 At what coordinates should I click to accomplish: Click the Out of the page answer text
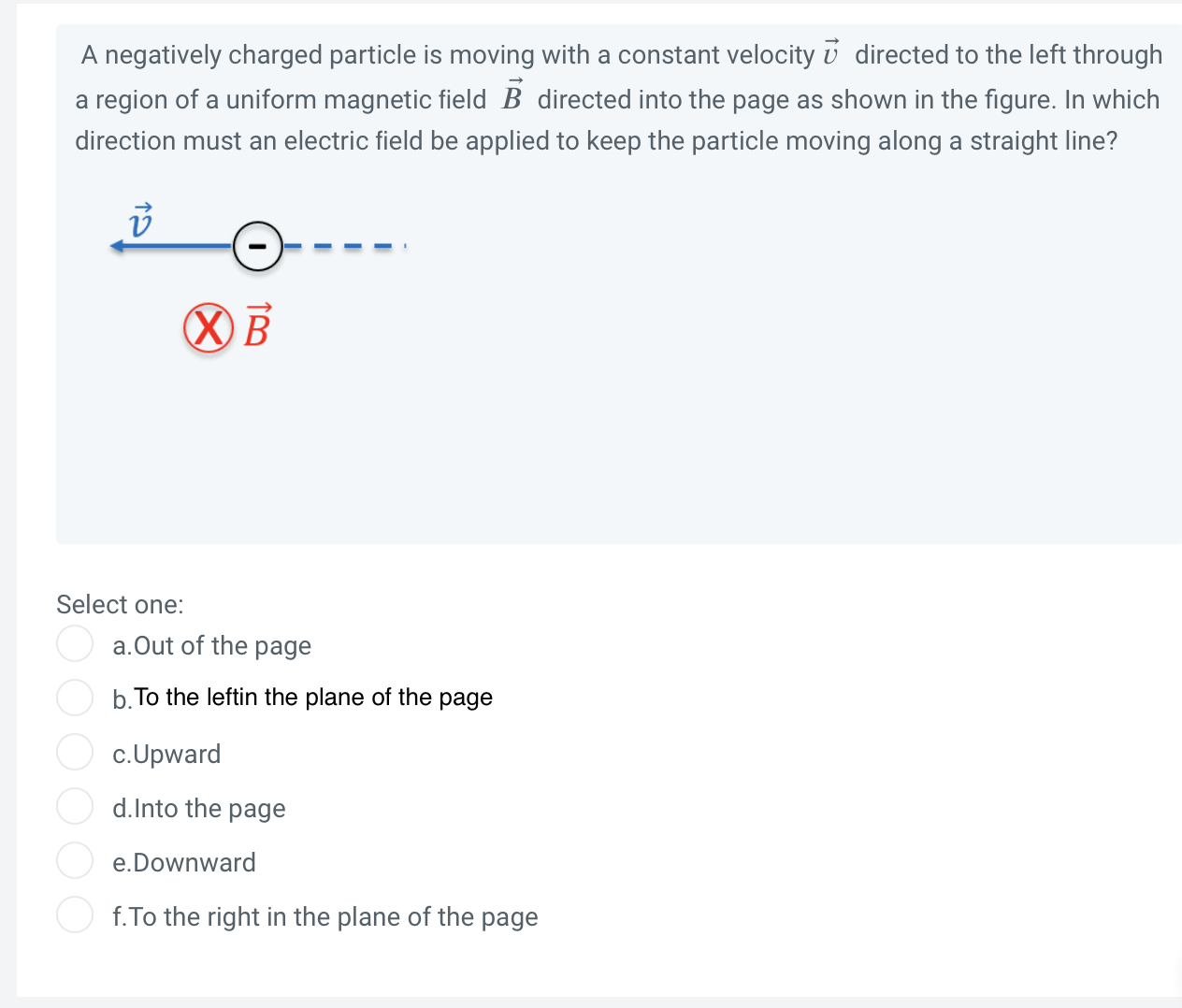(211, 645)
